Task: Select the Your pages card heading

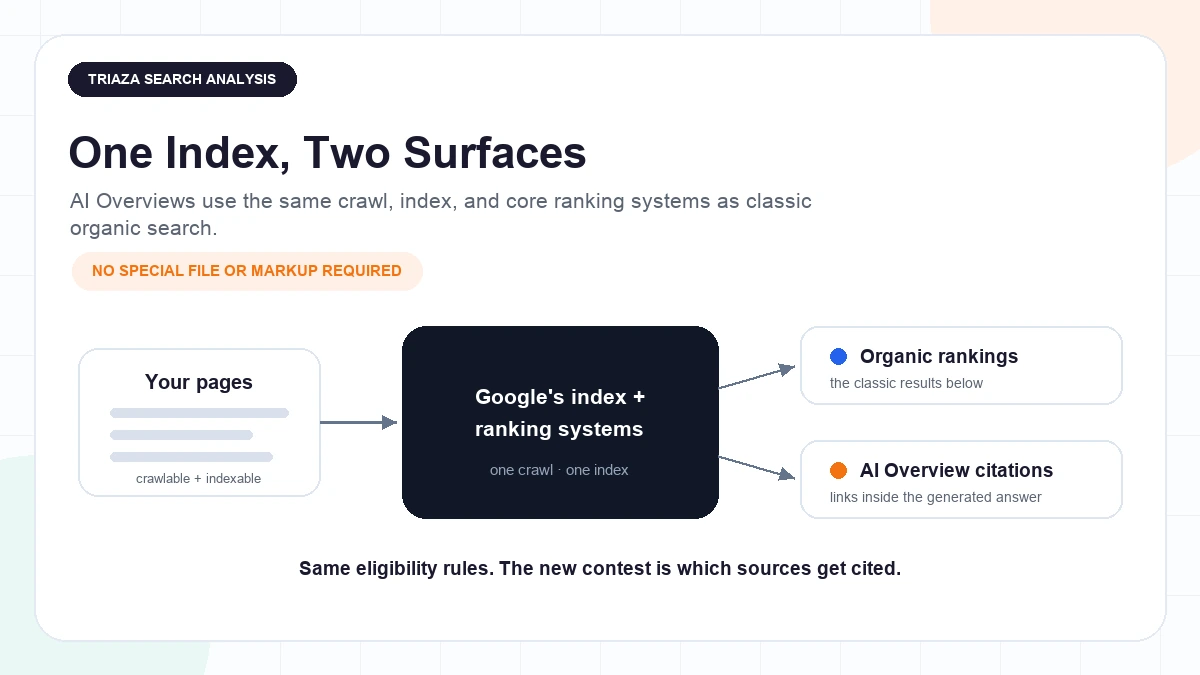Action: [199, 382]
